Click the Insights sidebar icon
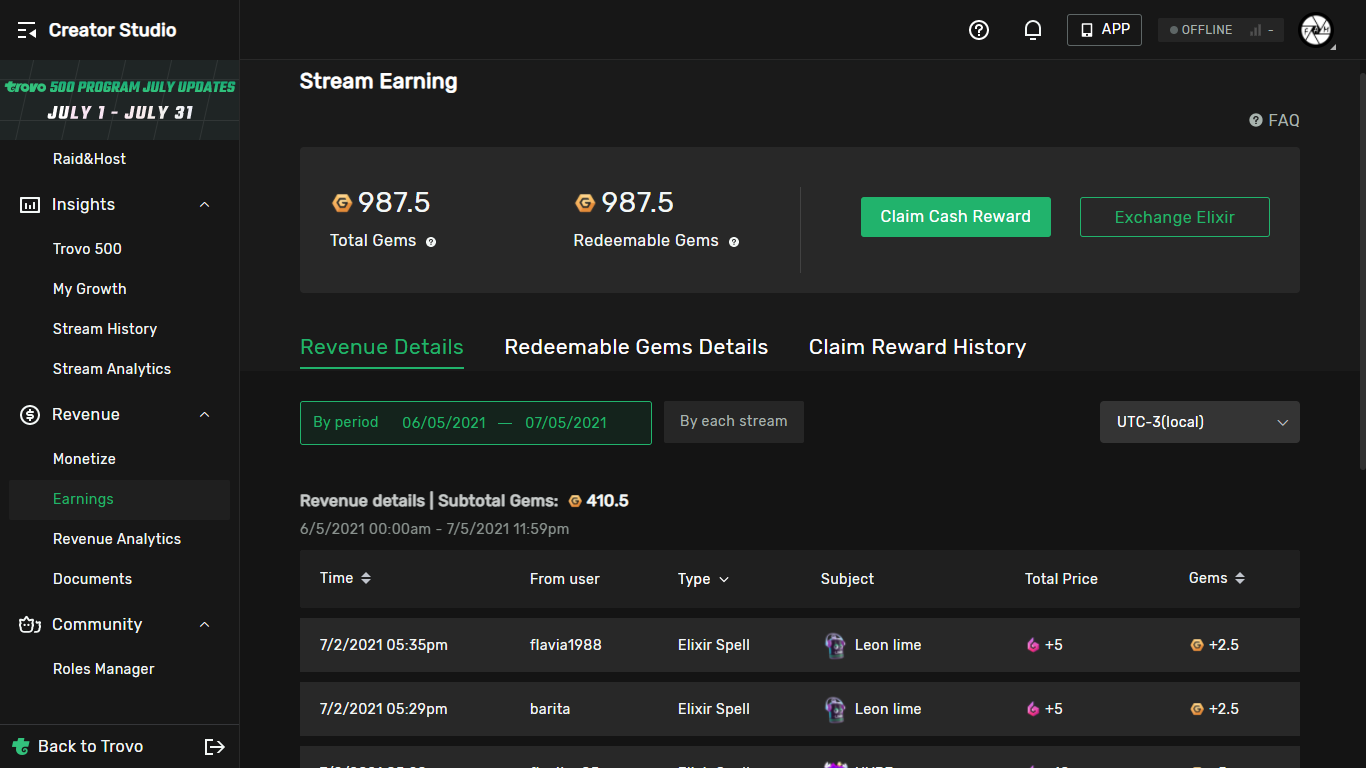The width and height of the screenshot is (1366, 768). 29,204
